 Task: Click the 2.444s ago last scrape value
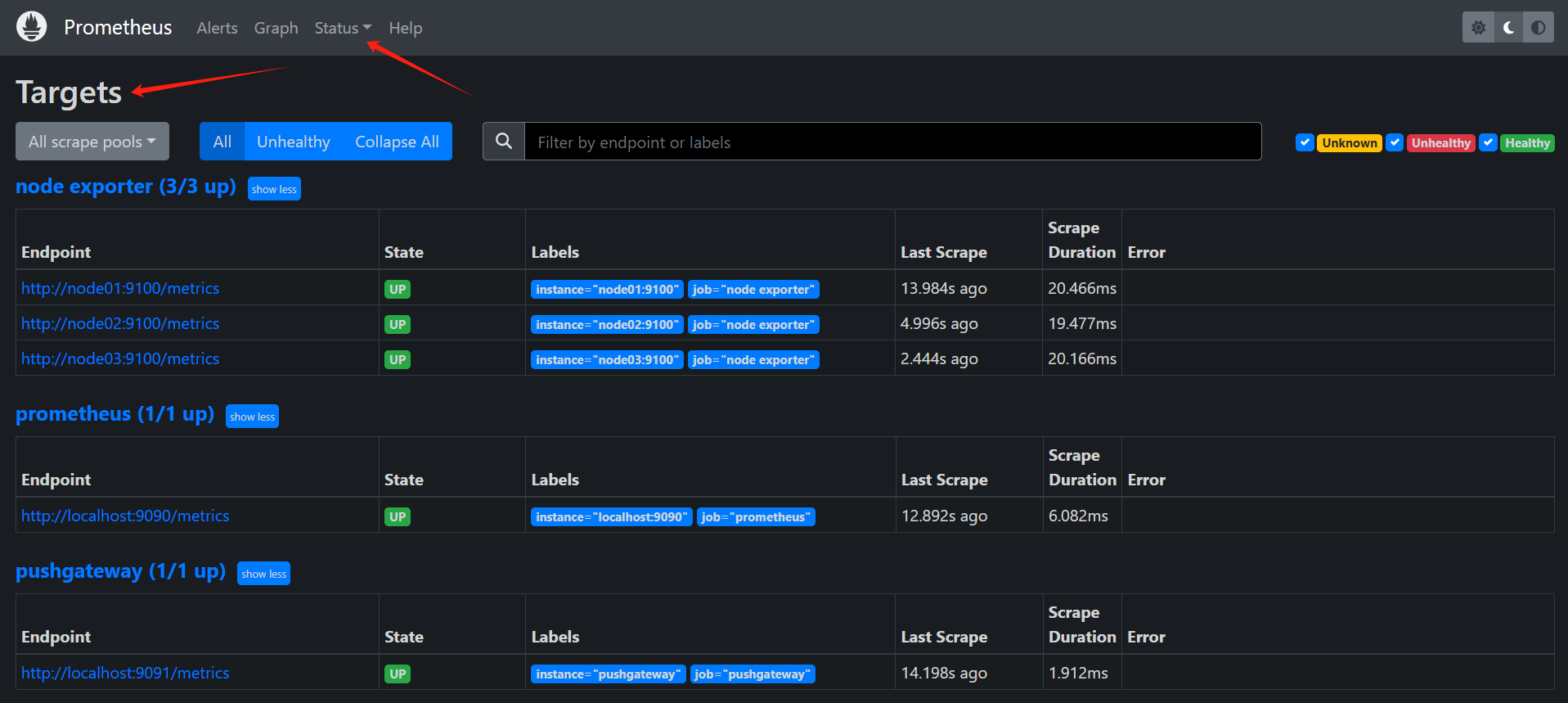(939, 358)
